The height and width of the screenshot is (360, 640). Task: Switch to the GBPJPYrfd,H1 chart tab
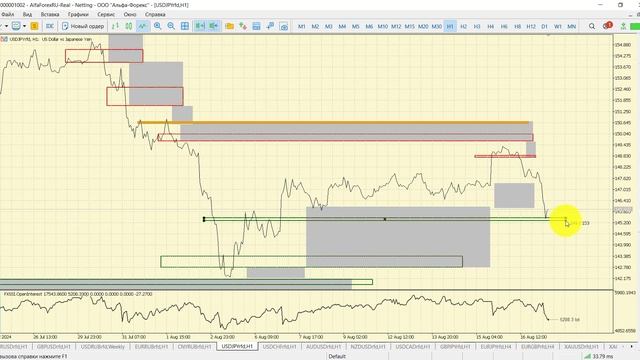[x=455, y=347]
